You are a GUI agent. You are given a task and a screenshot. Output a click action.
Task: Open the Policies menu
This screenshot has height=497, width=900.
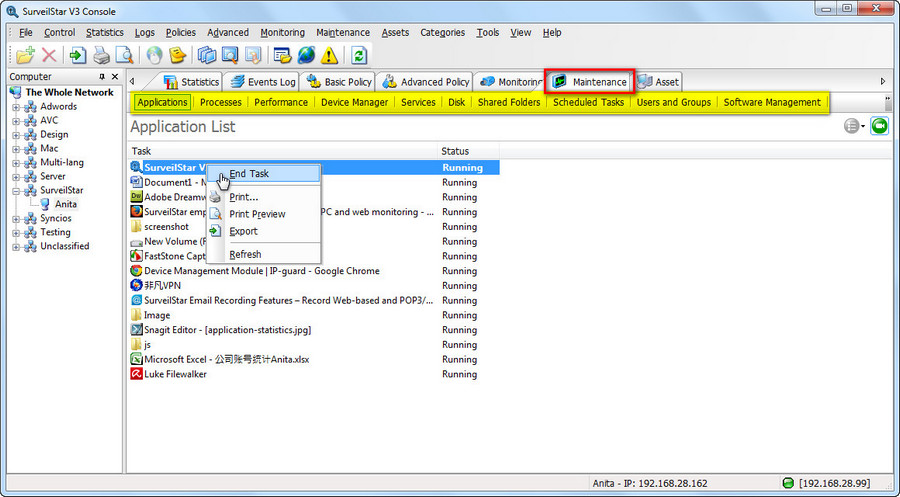181,33
